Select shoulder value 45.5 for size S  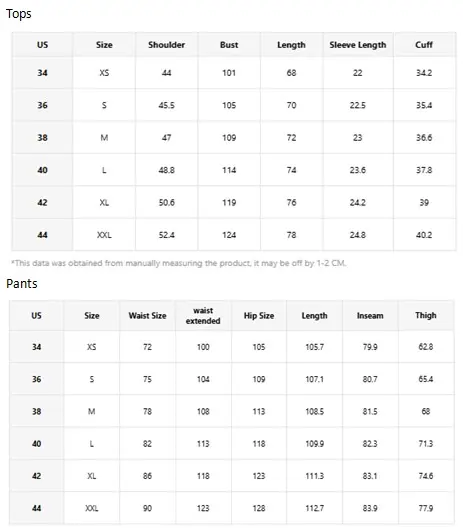(x=167, y=106)
